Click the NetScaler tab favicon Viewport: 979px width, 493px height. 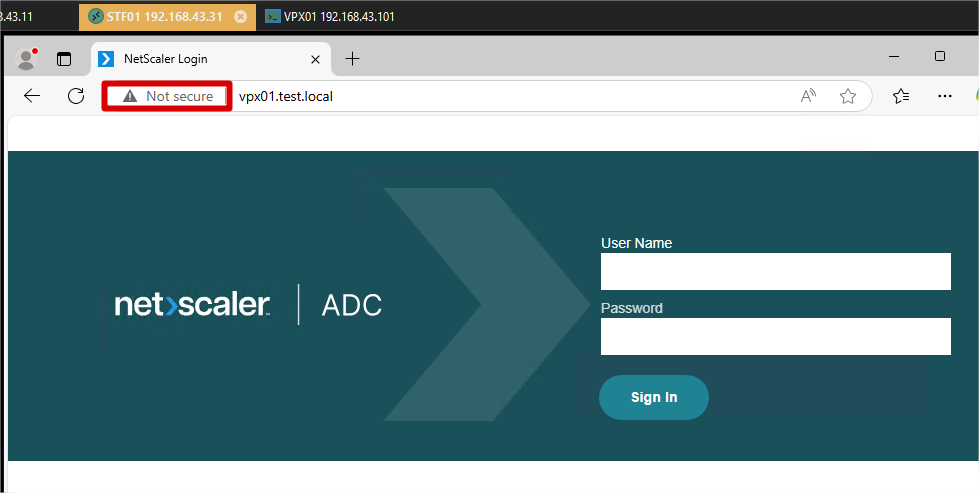click(106, 59)
